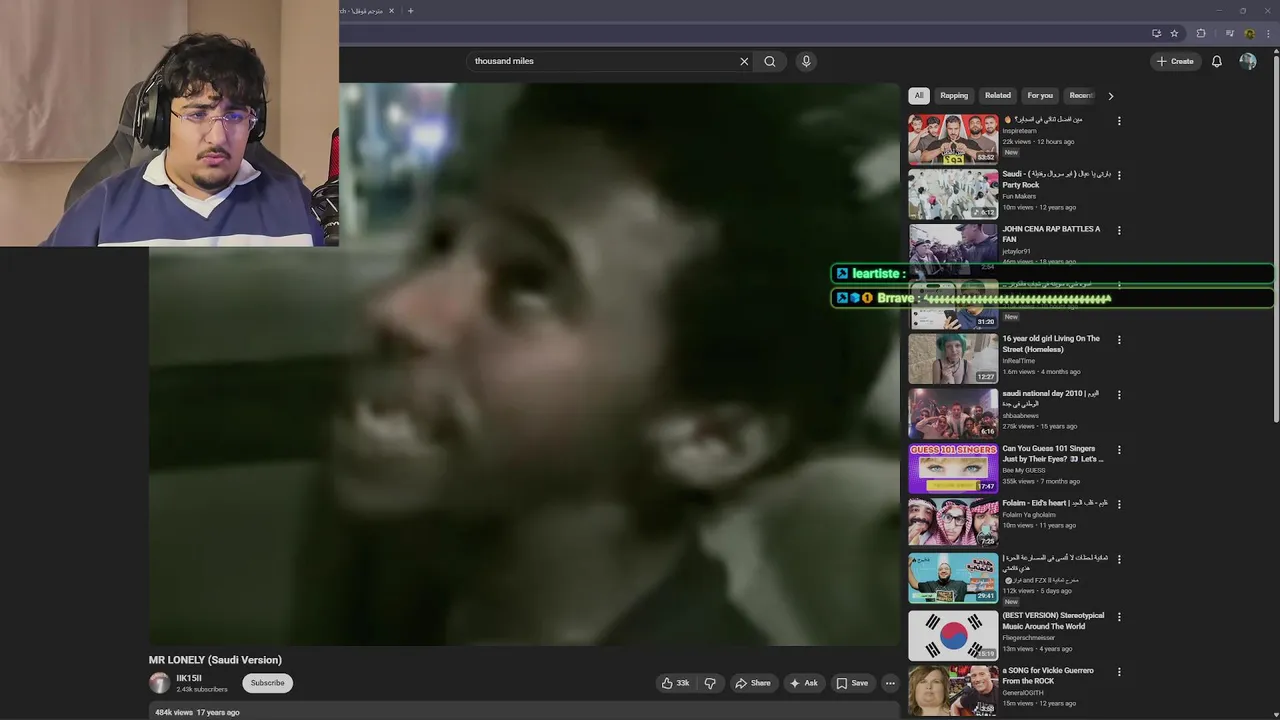
Task: Clear the search box with the X icon
Action: pyautogui.click(x=744, y=61)
